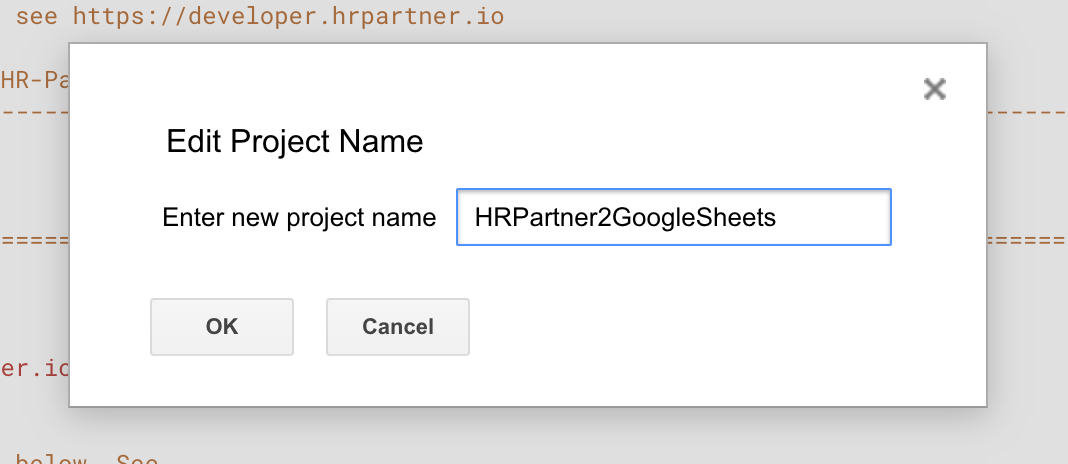Click OK to confirm project name
Screen dimensions: 1068x464
coord(222,326)
